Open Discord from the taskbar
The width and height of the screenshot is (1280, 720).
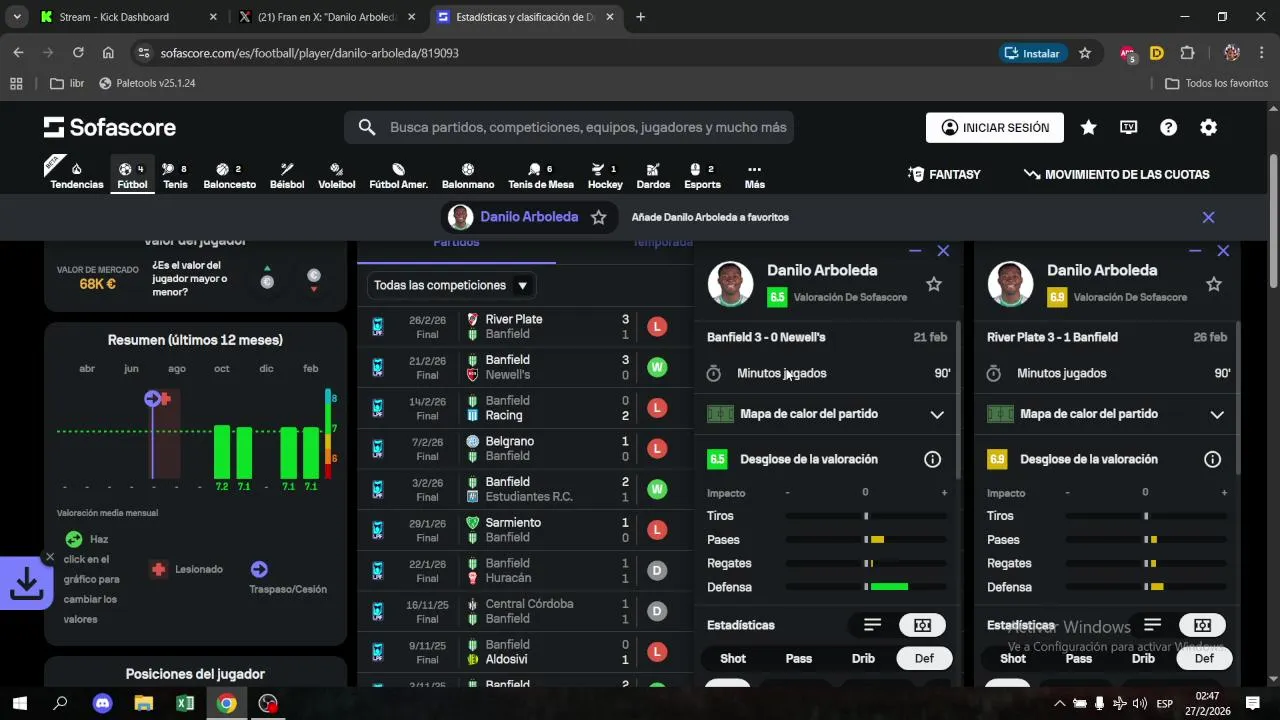tap(103, 703)
